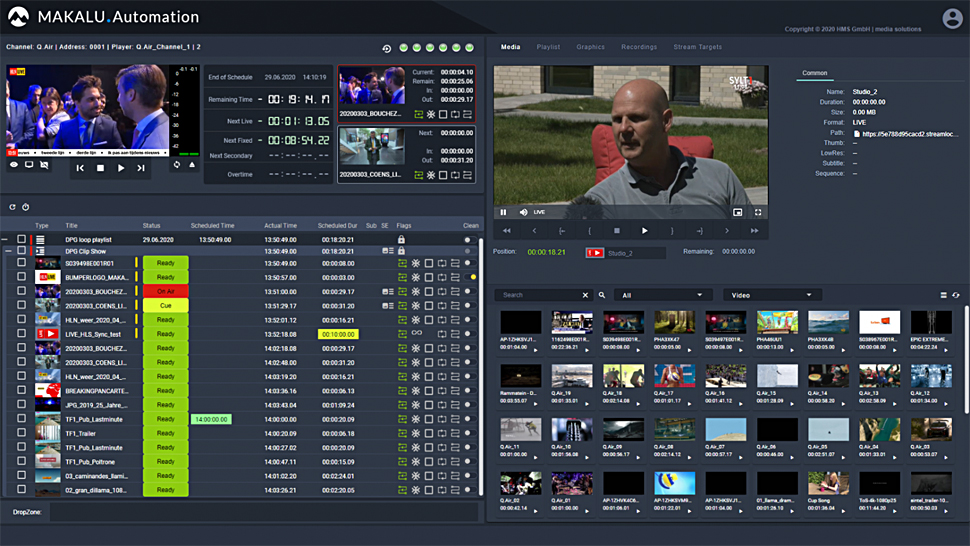
Task: Switch media browser to list view icon
Action: pyautogui.click(x=943, y=296)
